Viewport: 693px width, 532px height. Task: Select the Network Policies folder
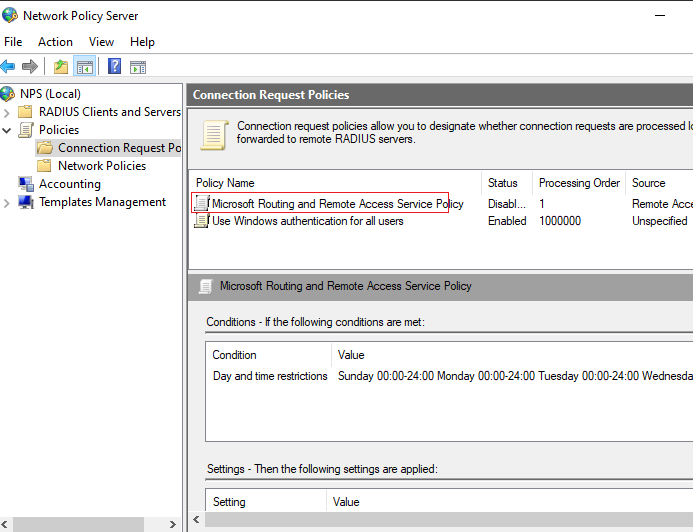pyautogui.click(x=102, y=166)
